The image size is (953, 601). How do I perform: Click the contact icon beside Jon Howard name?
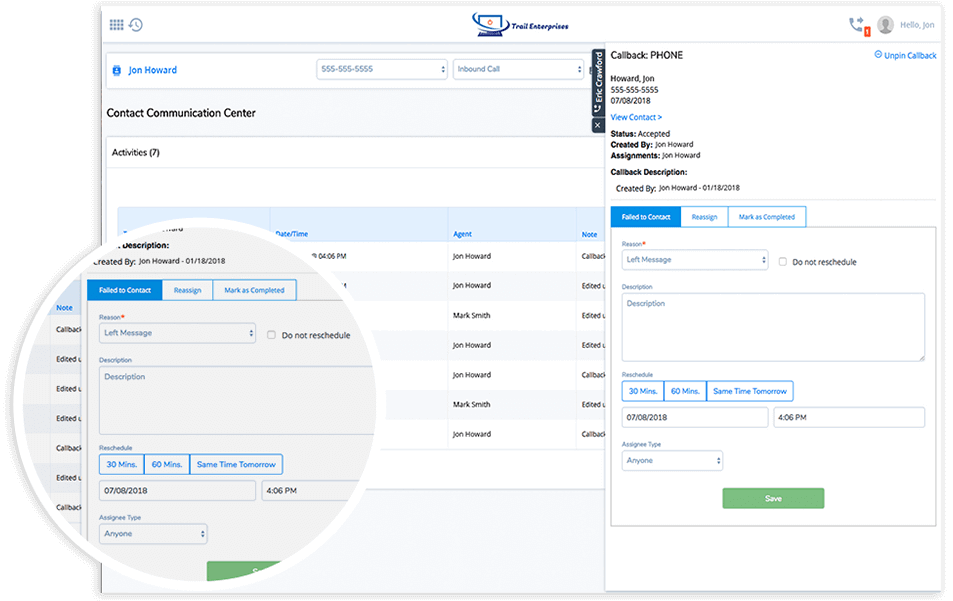[x=116, y=70]
